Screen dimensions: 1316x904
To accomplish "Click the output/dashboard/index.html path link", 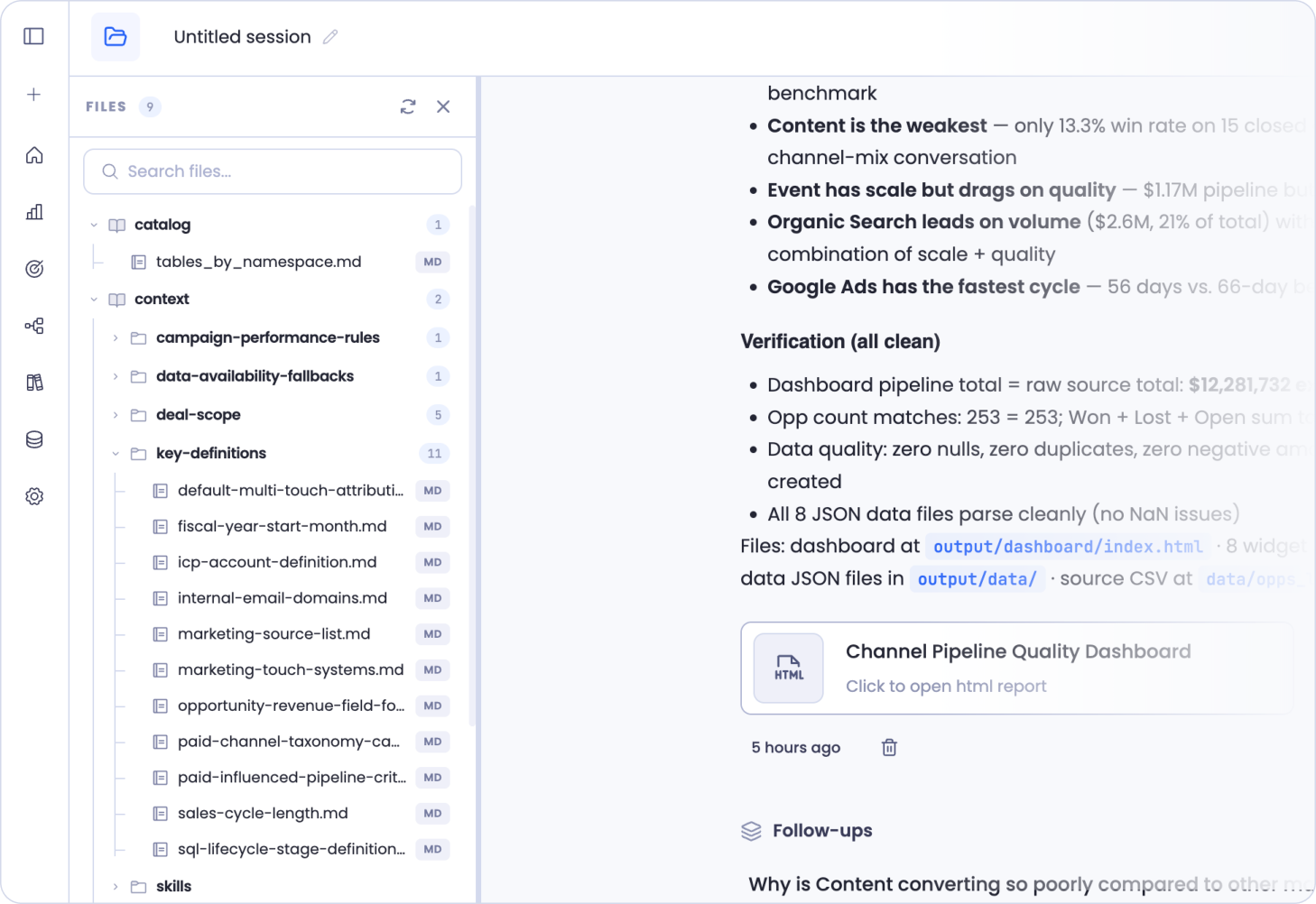I will click(x=1068, y=547).
